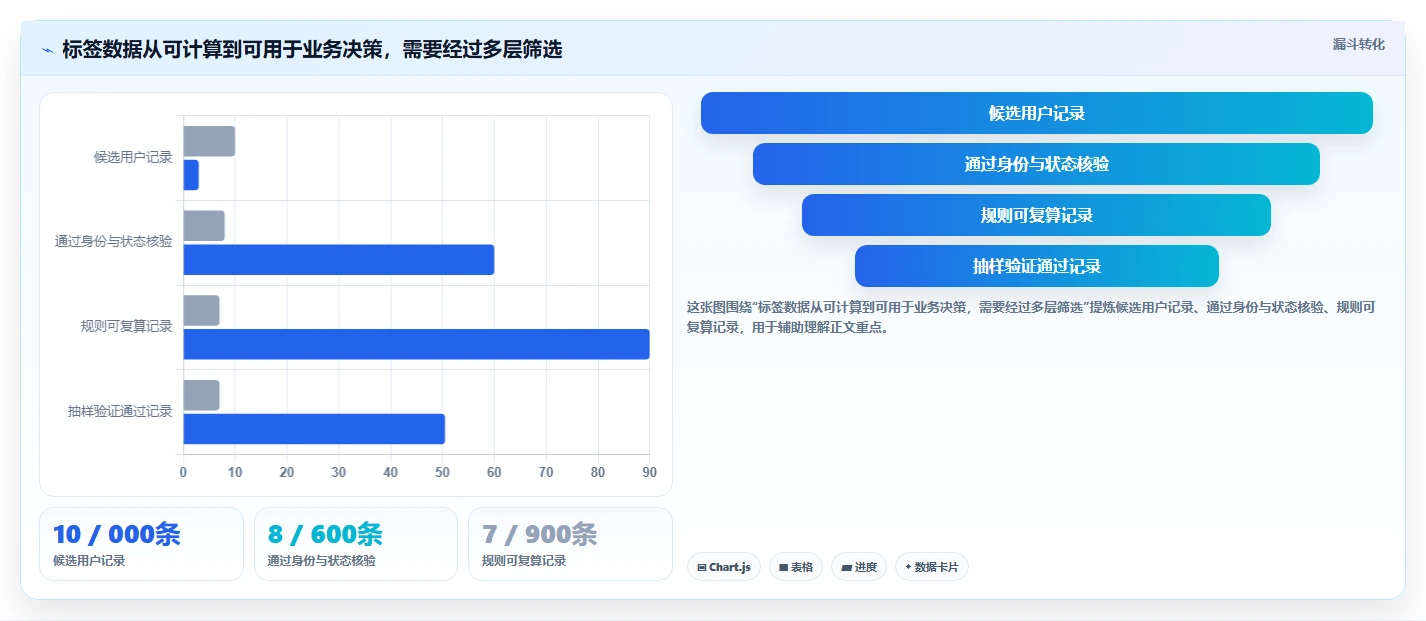Select the 抽样验证通过记录 funnel stage bar
Image resolution: width=1426 pixels, height=621 pixels.
click(x=1037, y=266)
